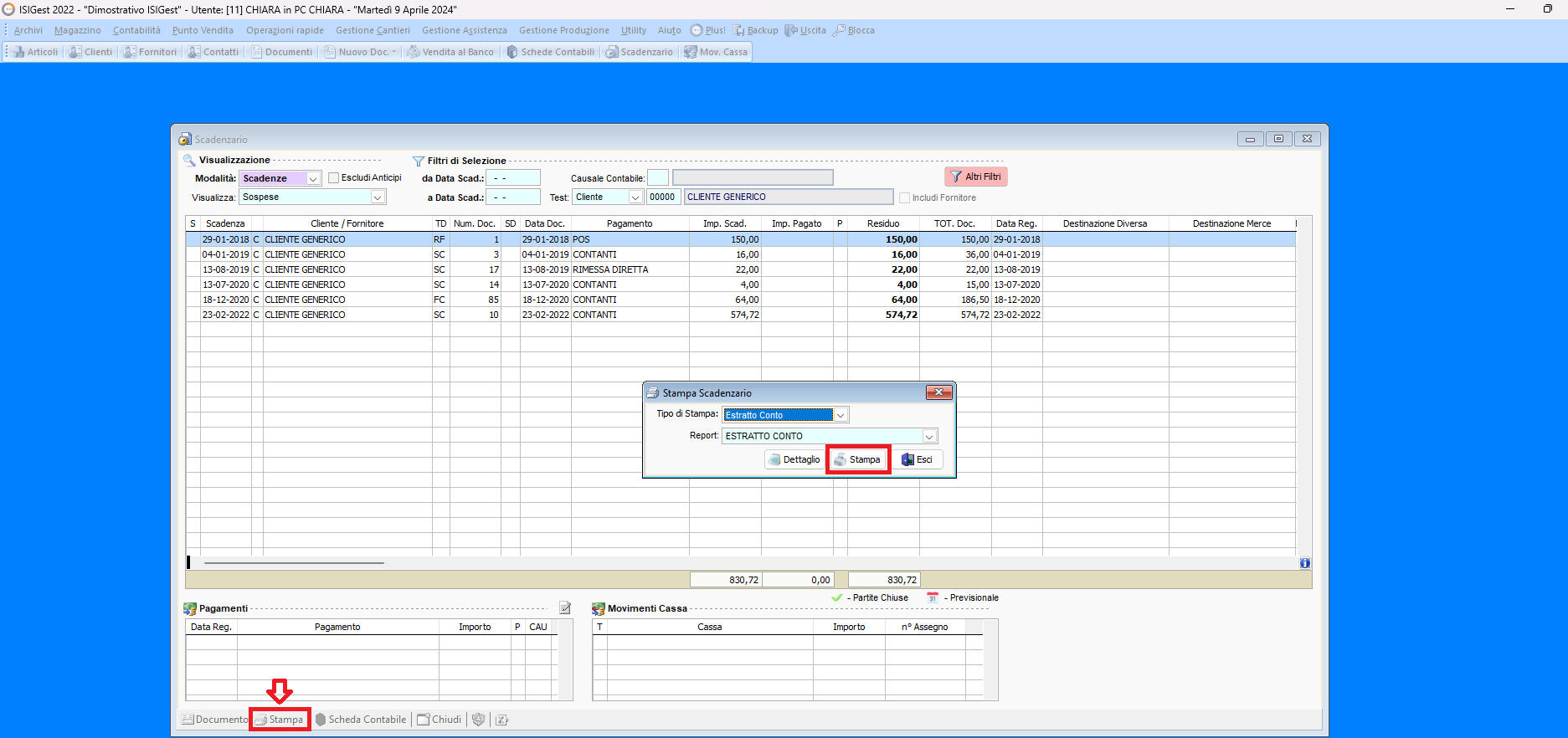
Task: Open Vendita al Banco from toolbar
Action: click(450, 52)
